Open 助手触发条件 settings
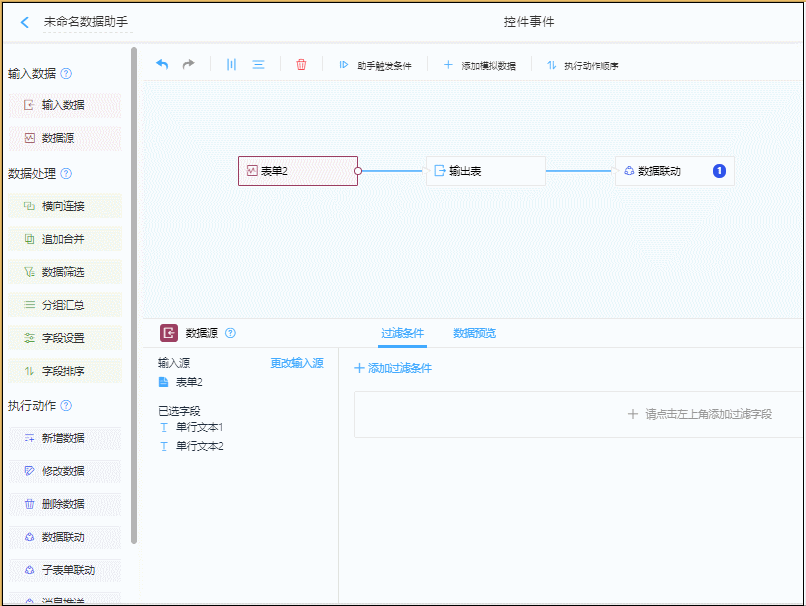Image resolution: width=806 pixels, height=606 pixels. (x=375, y=66)
